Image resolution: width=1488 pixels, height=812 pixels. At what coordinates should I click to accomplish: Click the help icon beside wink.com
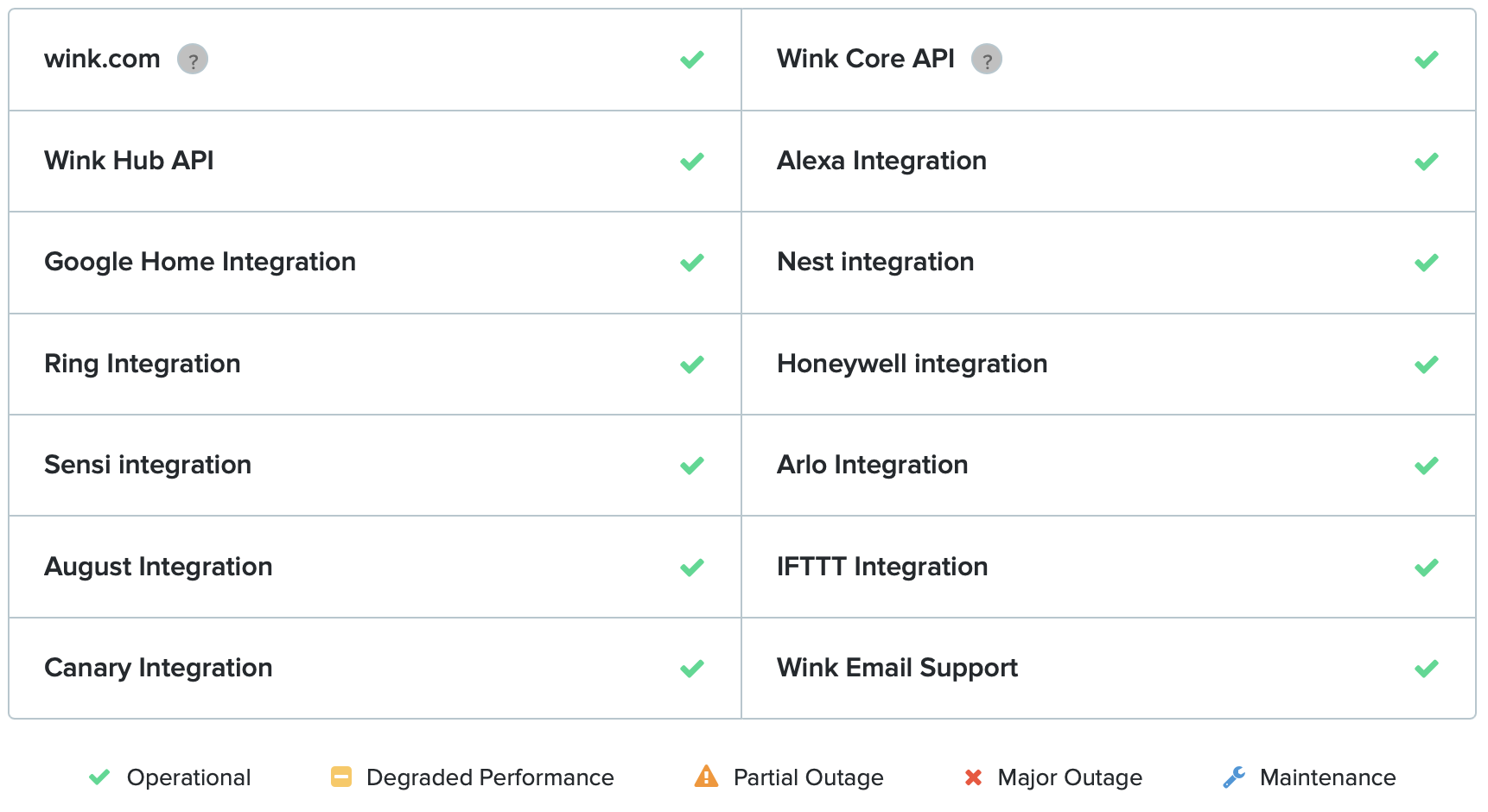[x=193, y=60]
